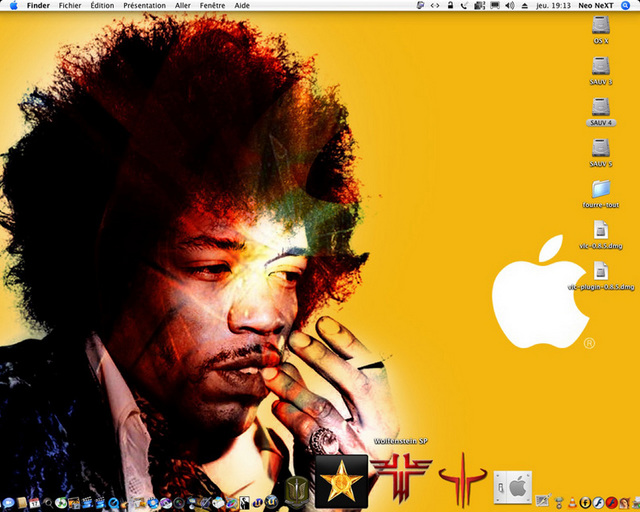Select the SAUV 3 drive icon
The image size is (640, 512).
[600, 66]
